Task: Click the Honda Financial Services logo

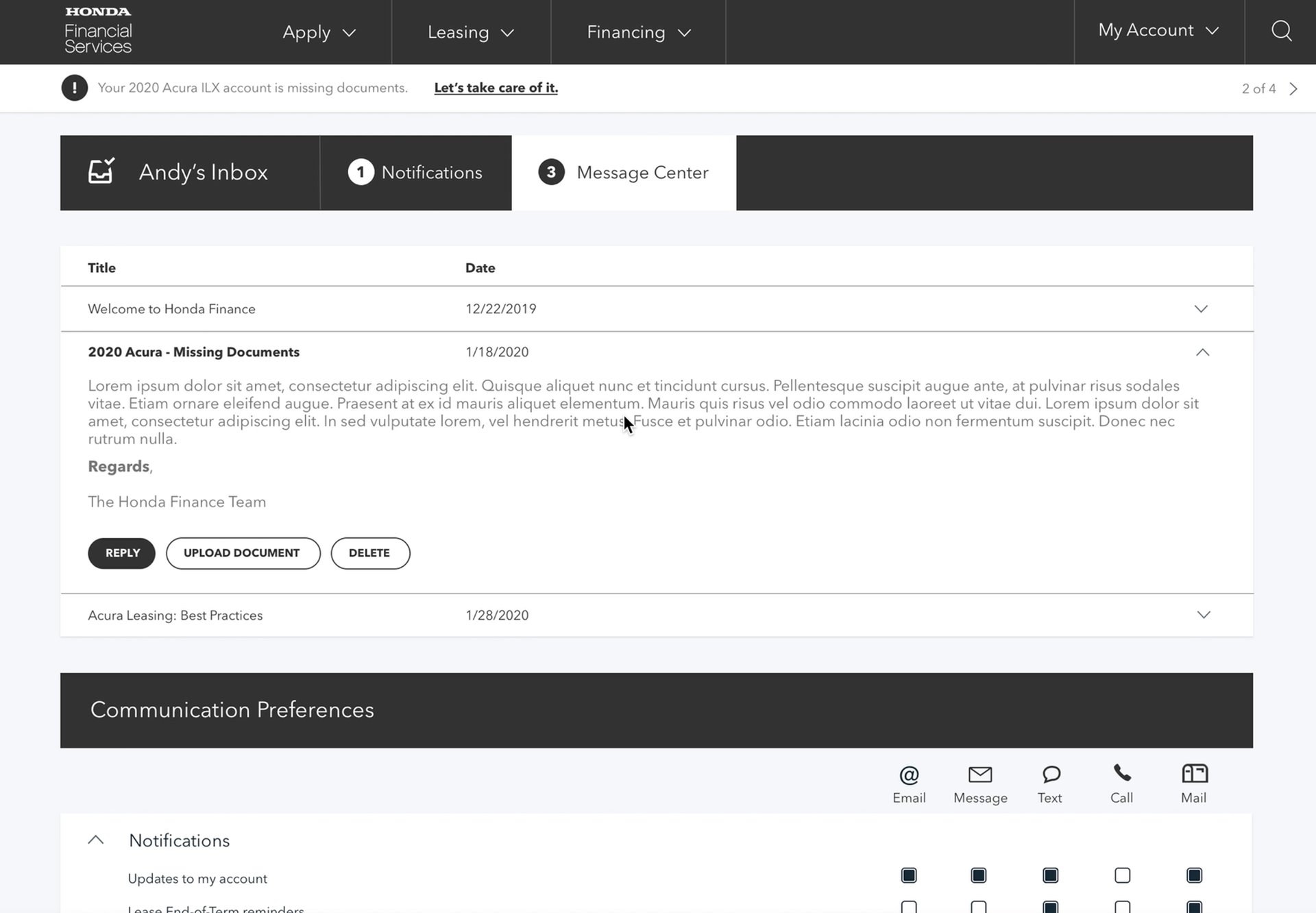Action: coord(98,31)
